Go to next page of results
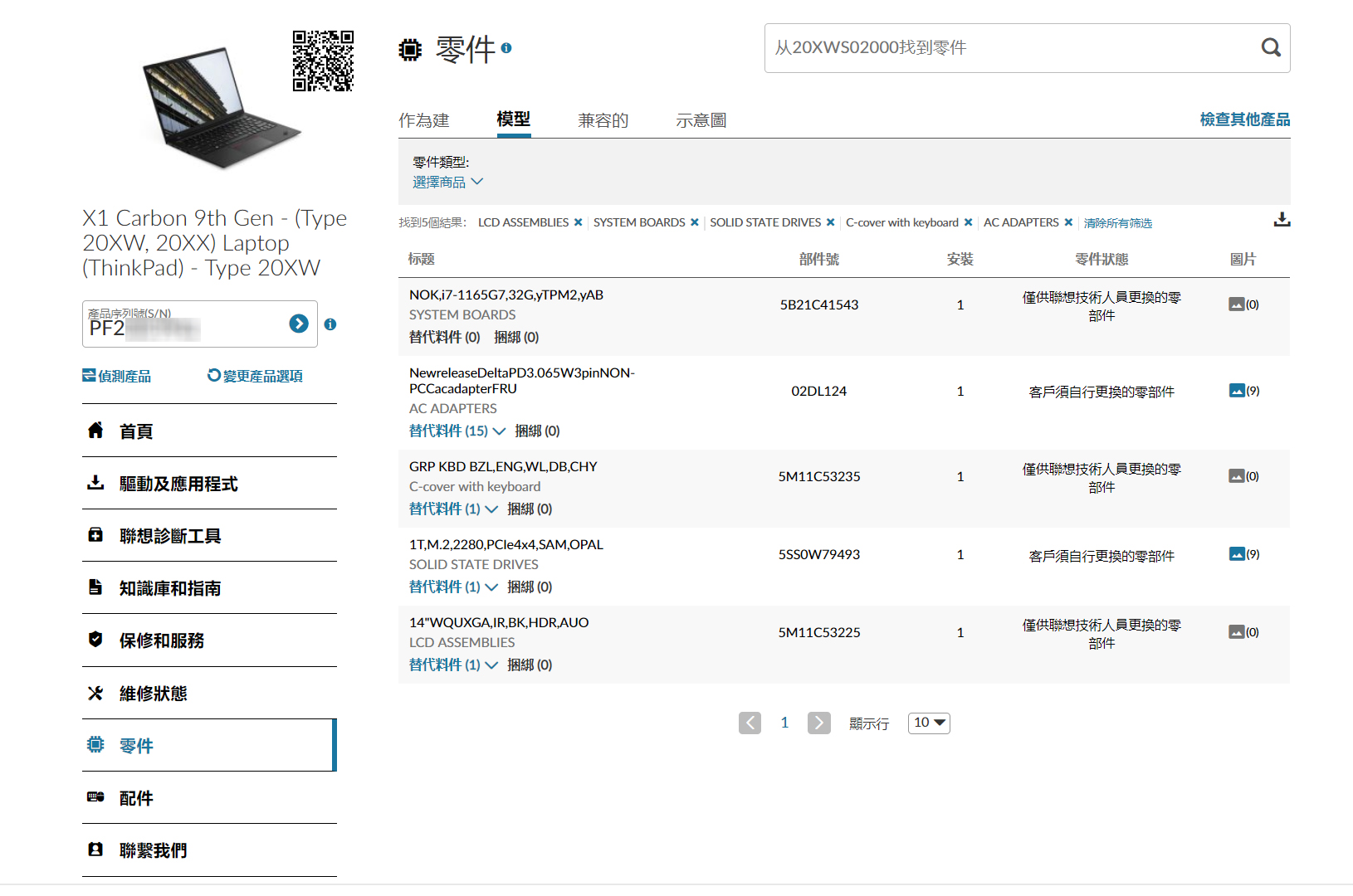Viewport: 1353px width, 896px height. click(x=818, y=723)
